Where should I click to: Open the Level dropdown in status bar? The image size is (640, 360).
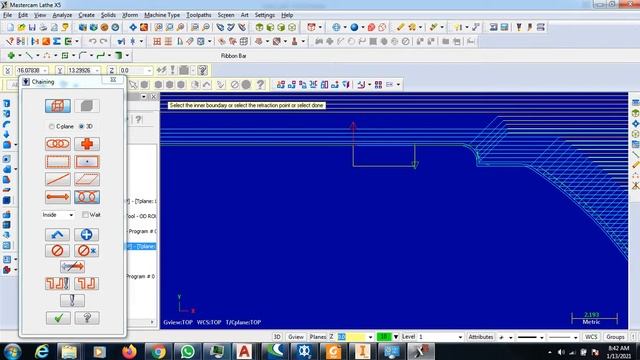(460, 337)
